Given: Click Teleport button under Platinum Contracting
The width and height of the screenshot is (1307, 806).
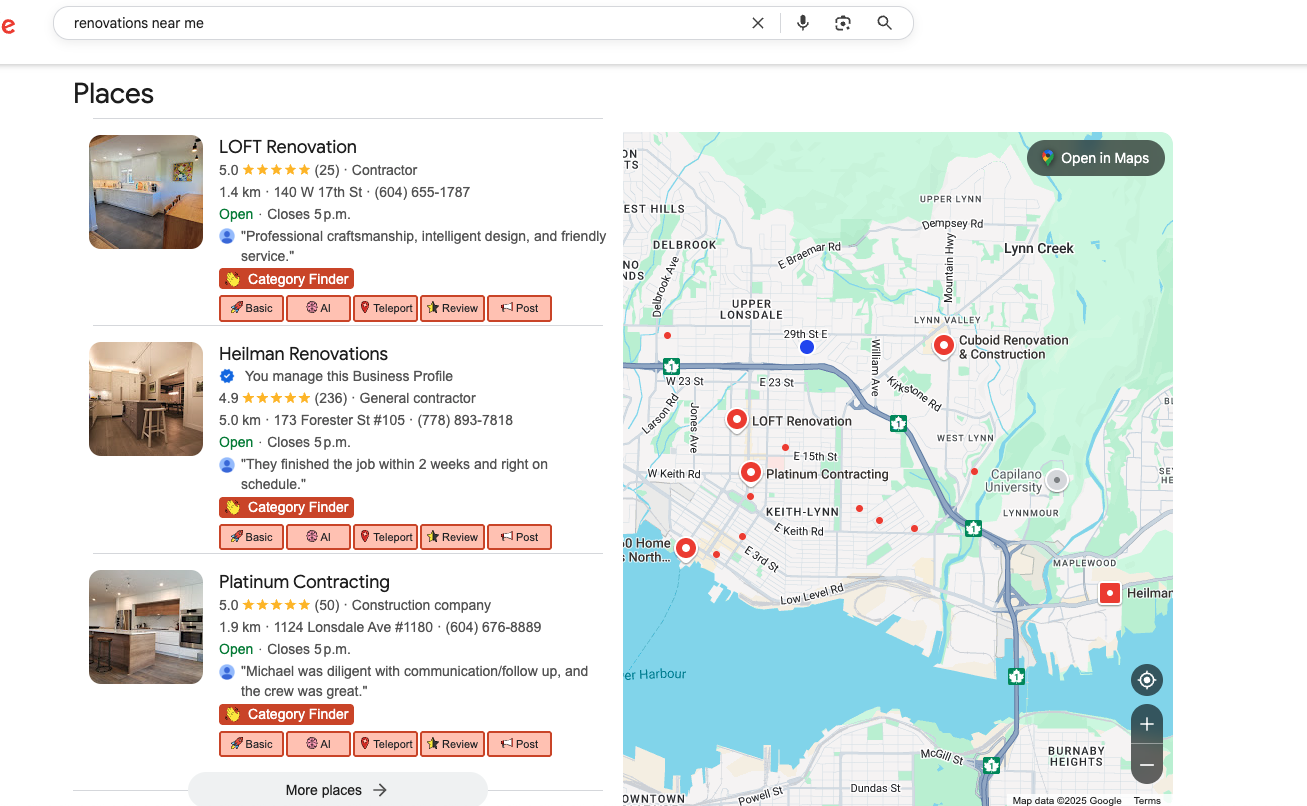Looking at the screenshot, I should [385, 744].
